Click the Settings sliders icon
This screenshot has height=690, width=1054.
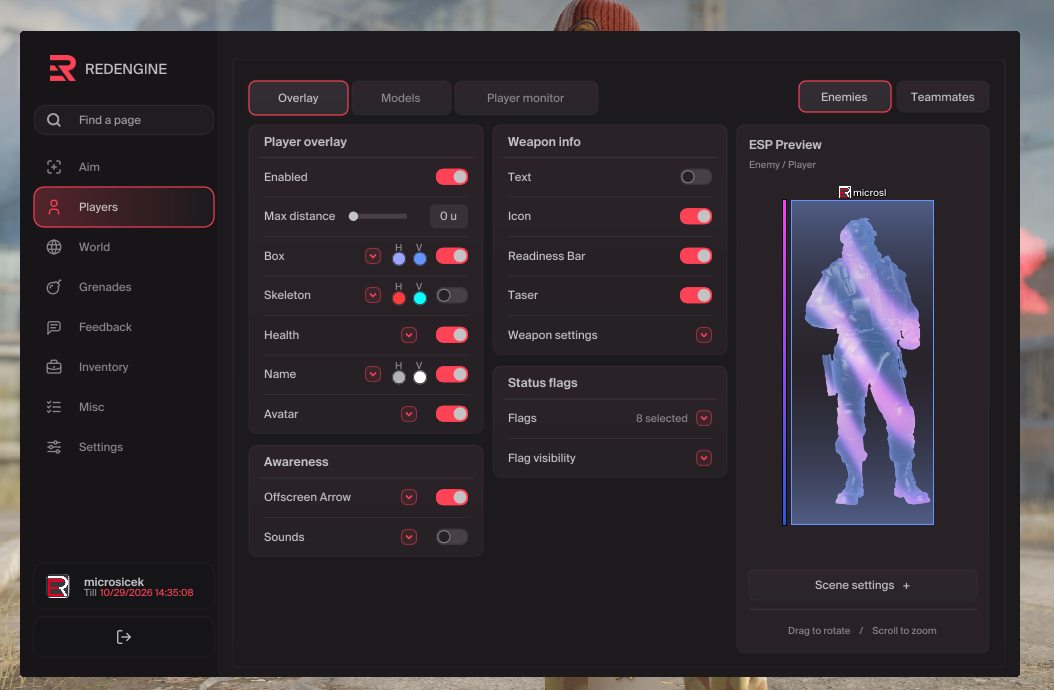point(54,447)
